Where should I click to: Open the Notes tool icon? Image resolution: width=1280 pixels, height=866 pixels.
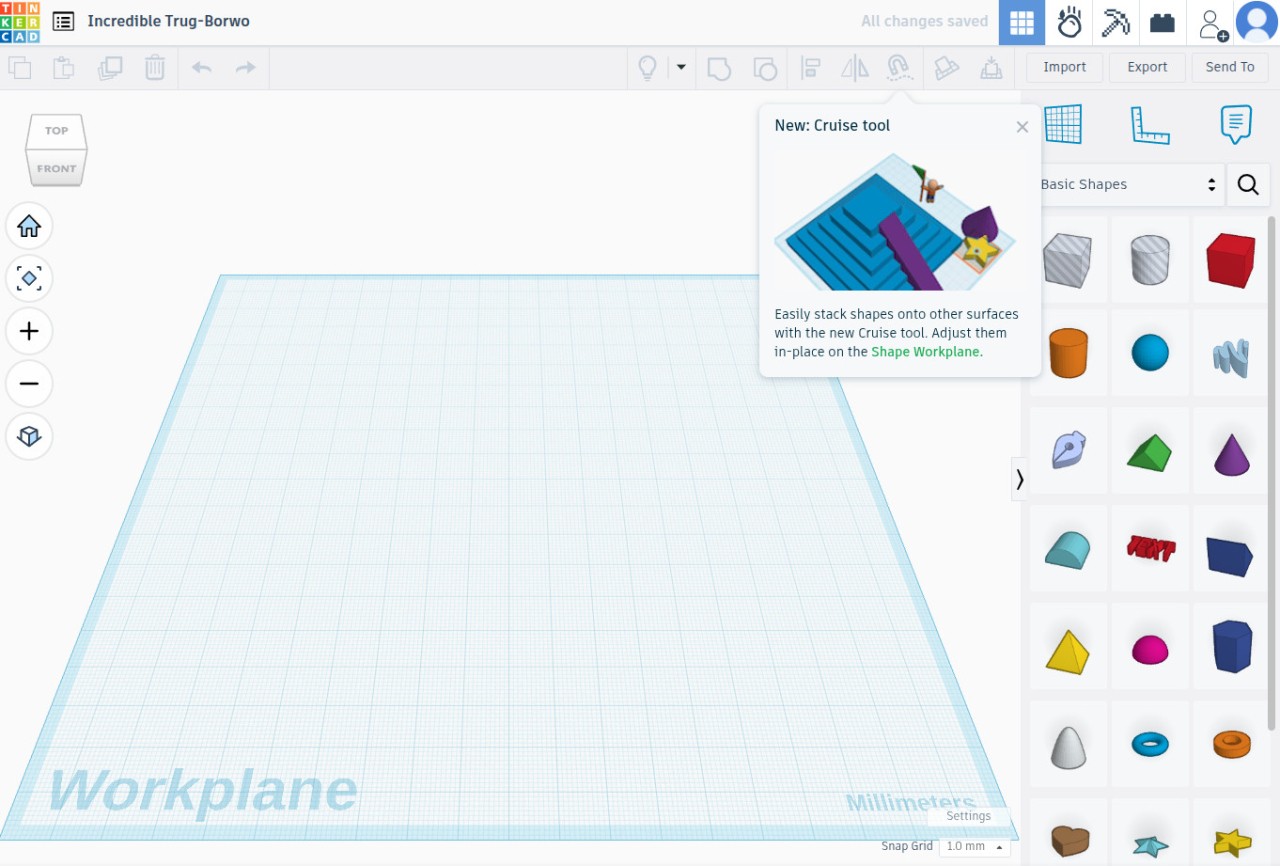pos(1236,126)
